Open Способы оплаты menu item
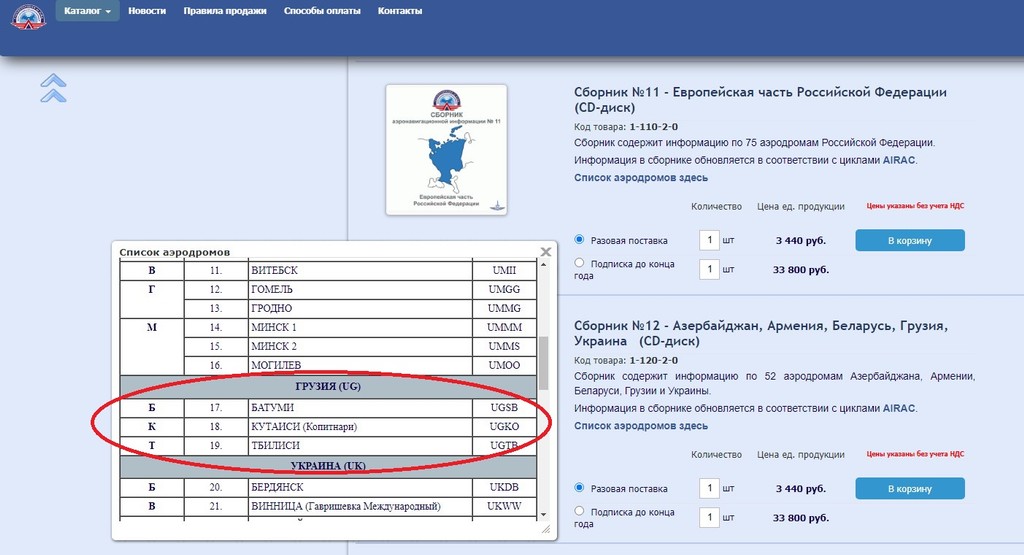Screen dimensions: 1024x555 click(322, 11)
